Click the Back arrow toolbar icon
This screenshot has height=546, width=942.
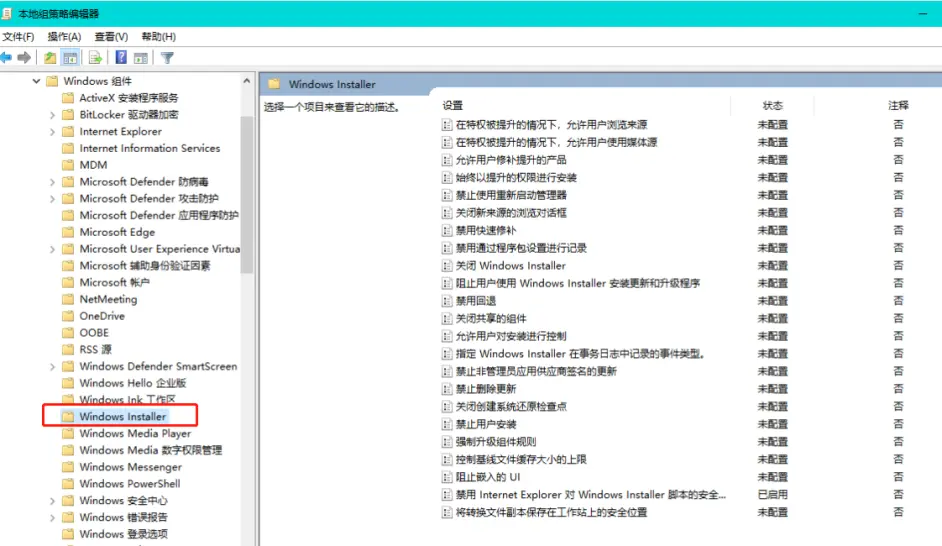(6, 58)
